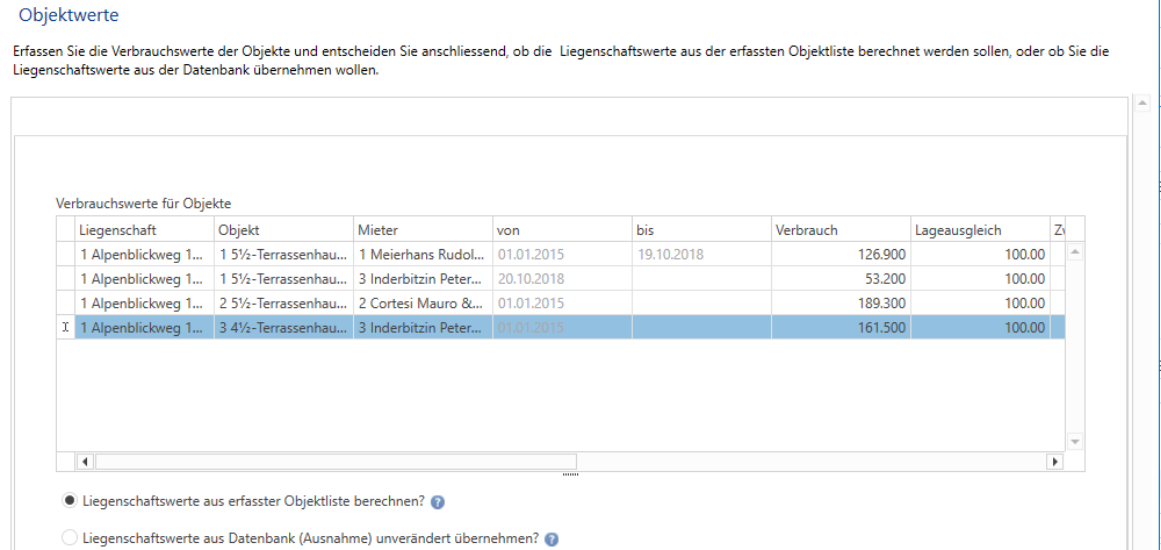This screenshot has width=1161, height=550.
Task: Select Mieter cell '1 Meierhans Rudol...'
Action: (423, 255)
